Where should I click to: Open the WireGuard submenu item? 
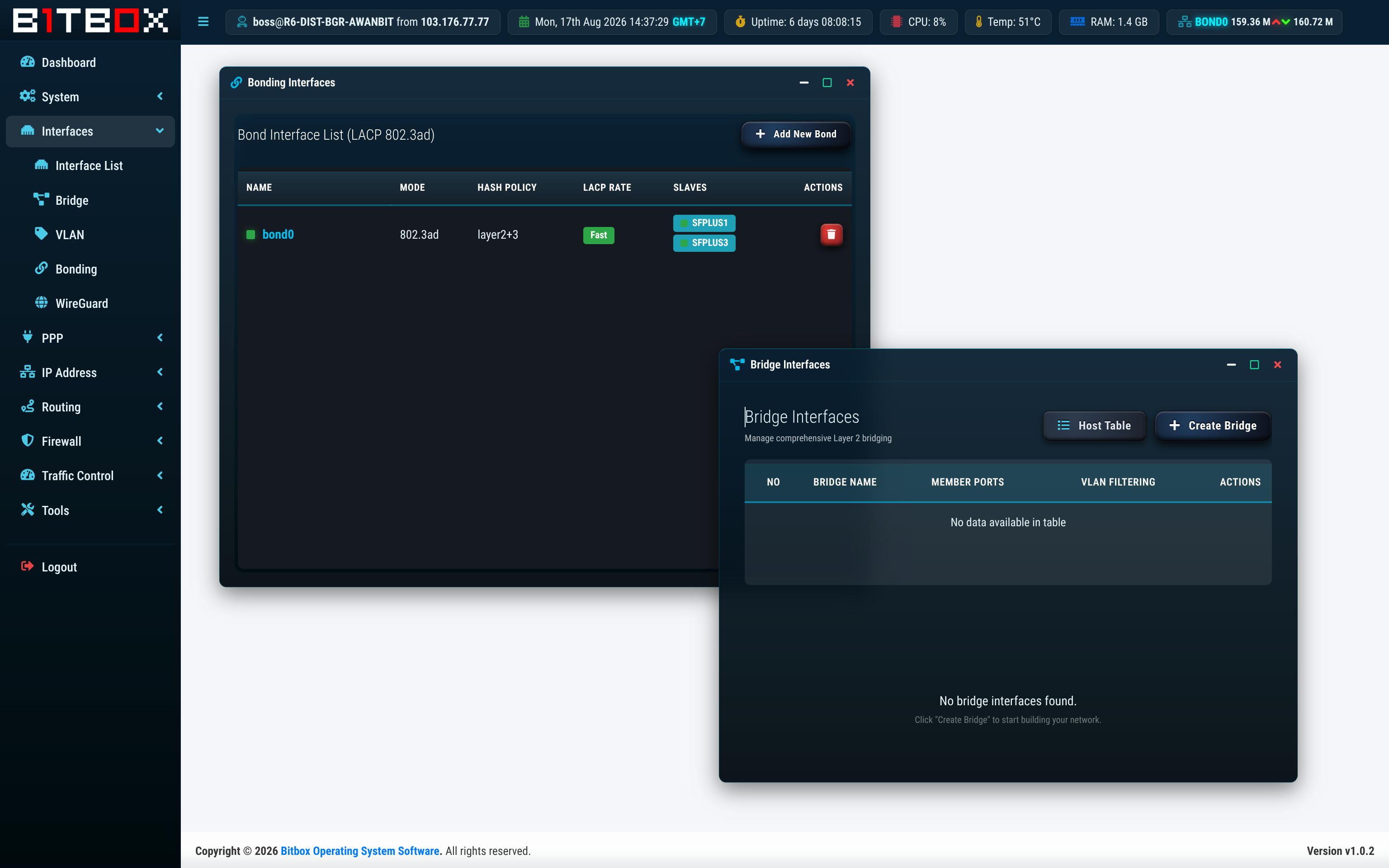pos(90,303)
